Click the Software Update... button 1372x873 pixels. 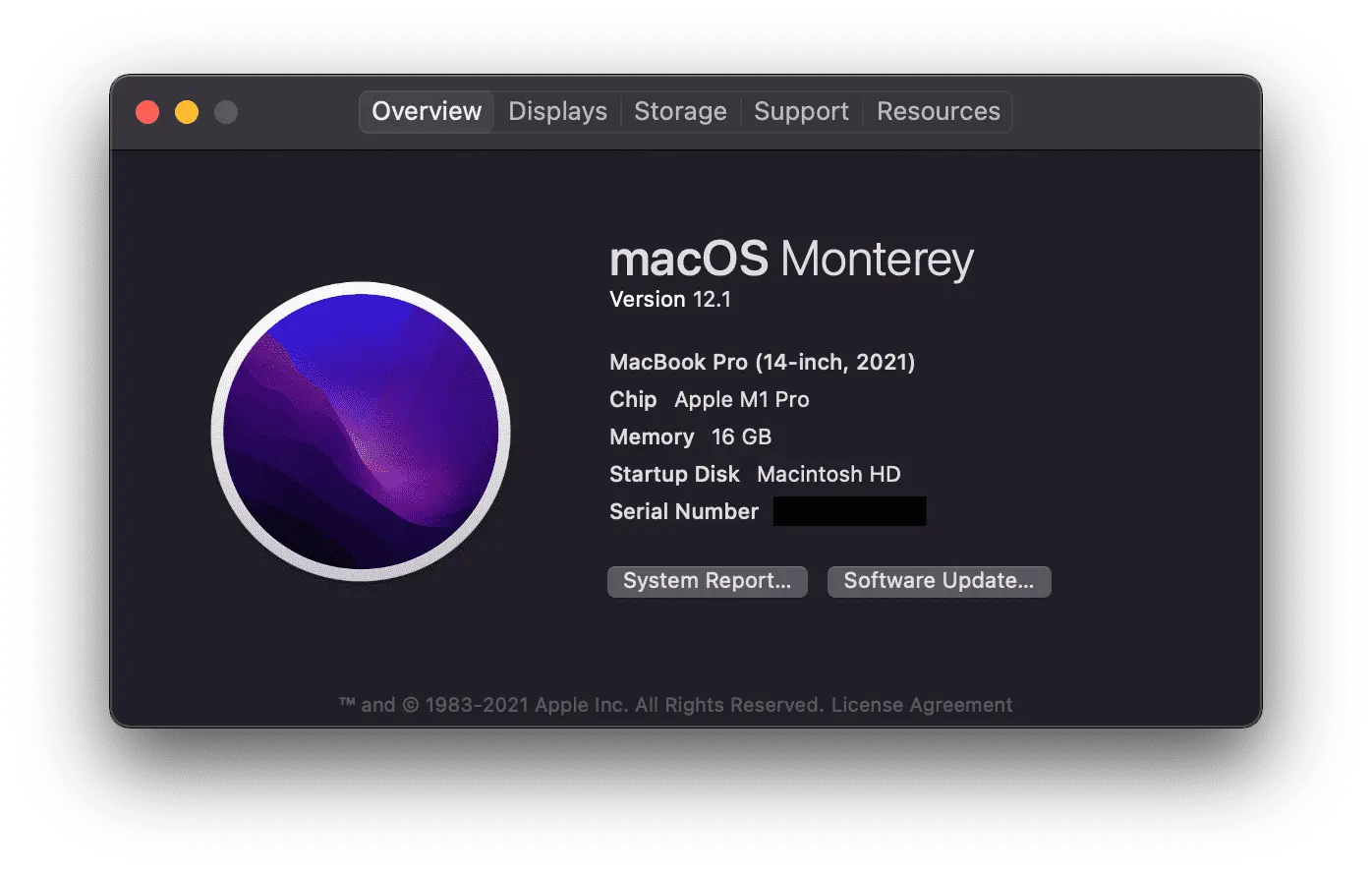pyautogui.click(x=939, y=581)
